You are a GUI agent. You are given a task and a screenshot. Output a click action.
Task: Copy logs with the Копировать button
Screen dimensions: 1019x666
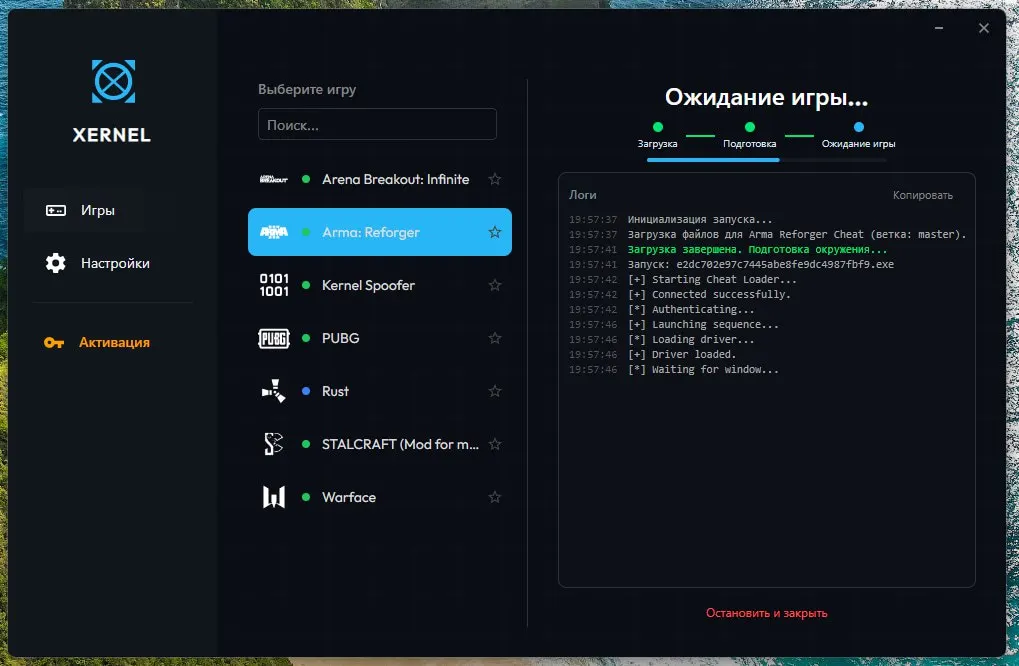922,195
